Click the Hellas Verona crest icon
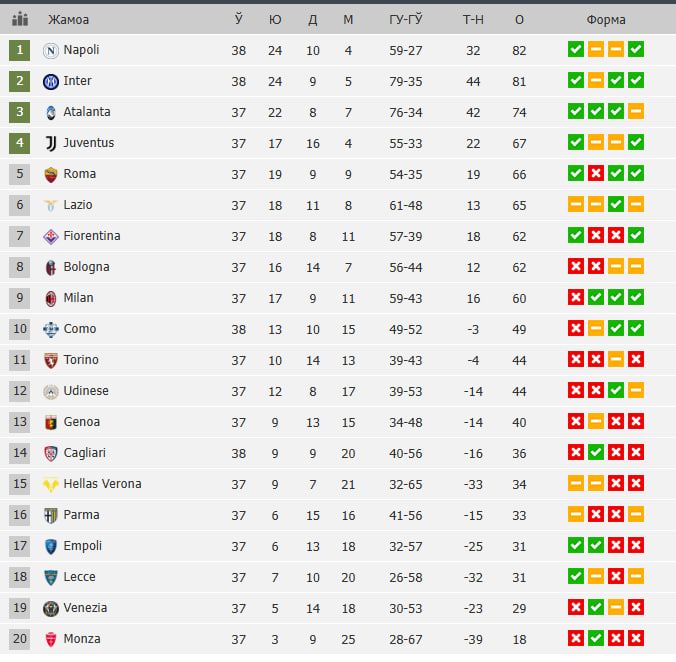 [51, 485]
